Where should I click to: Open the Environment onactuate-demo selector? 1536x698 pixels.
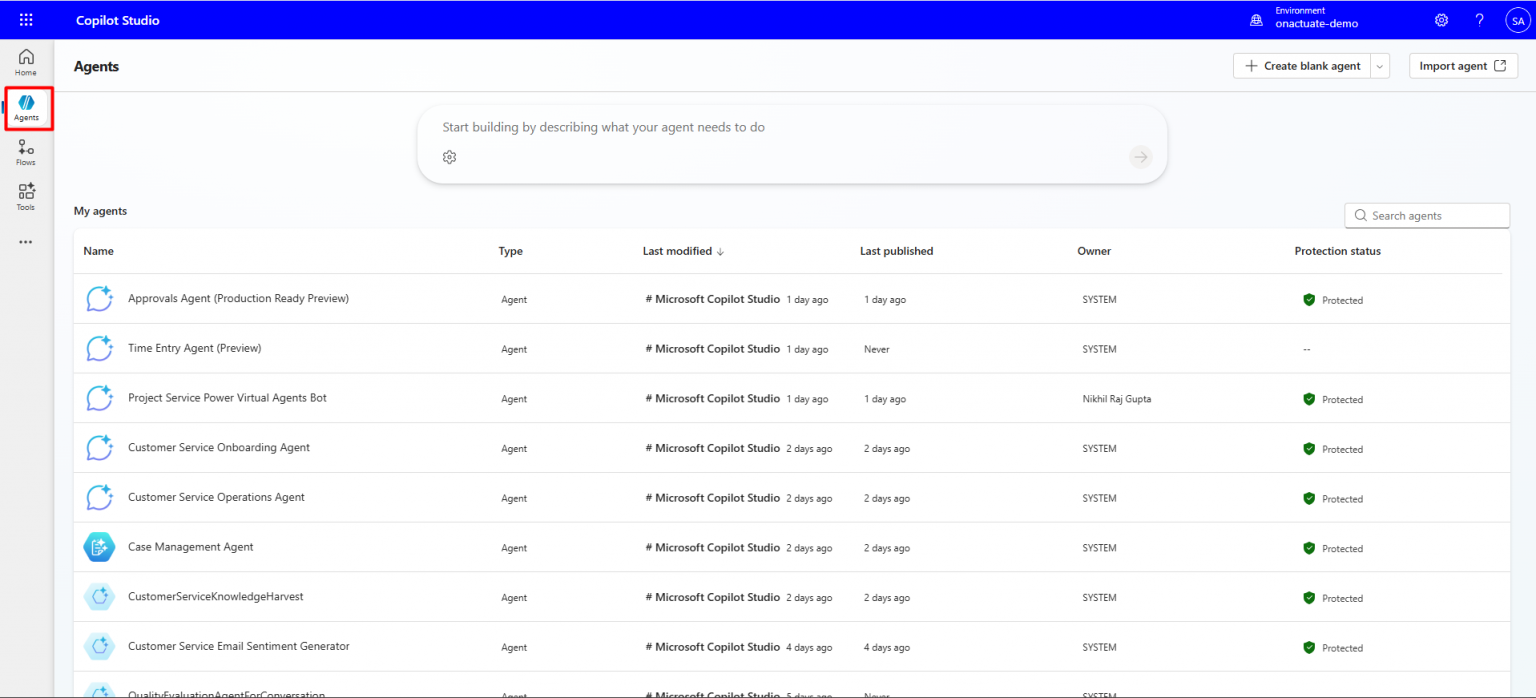[1304, 20]
